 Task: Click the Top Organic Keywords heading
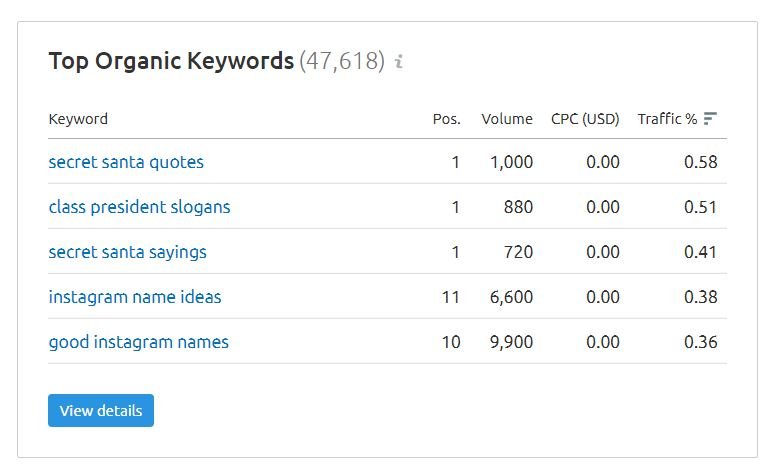(x=171, y=61)
